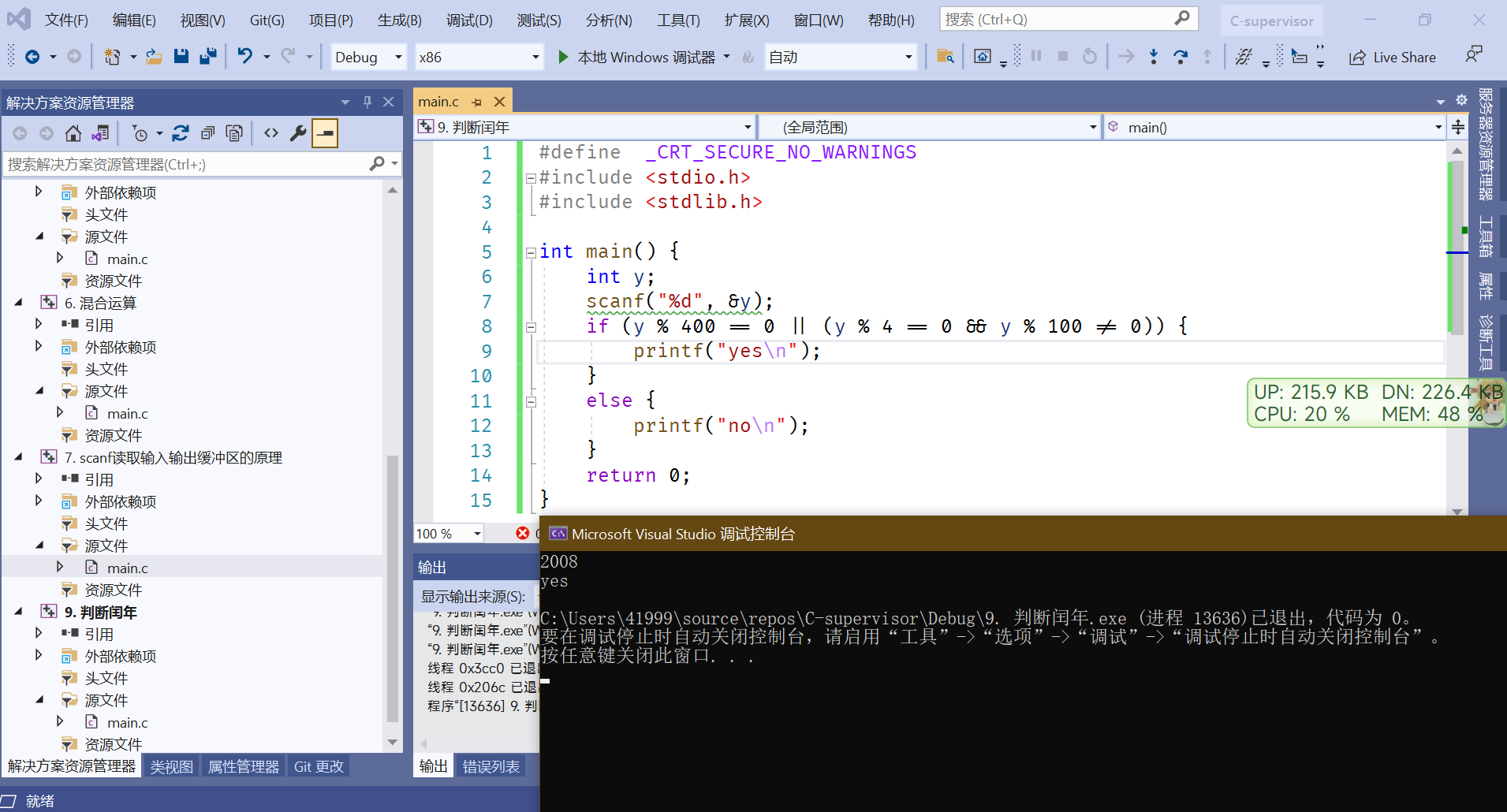Click the Live Share button
1507x812 pixels.
pos(1393,57)
